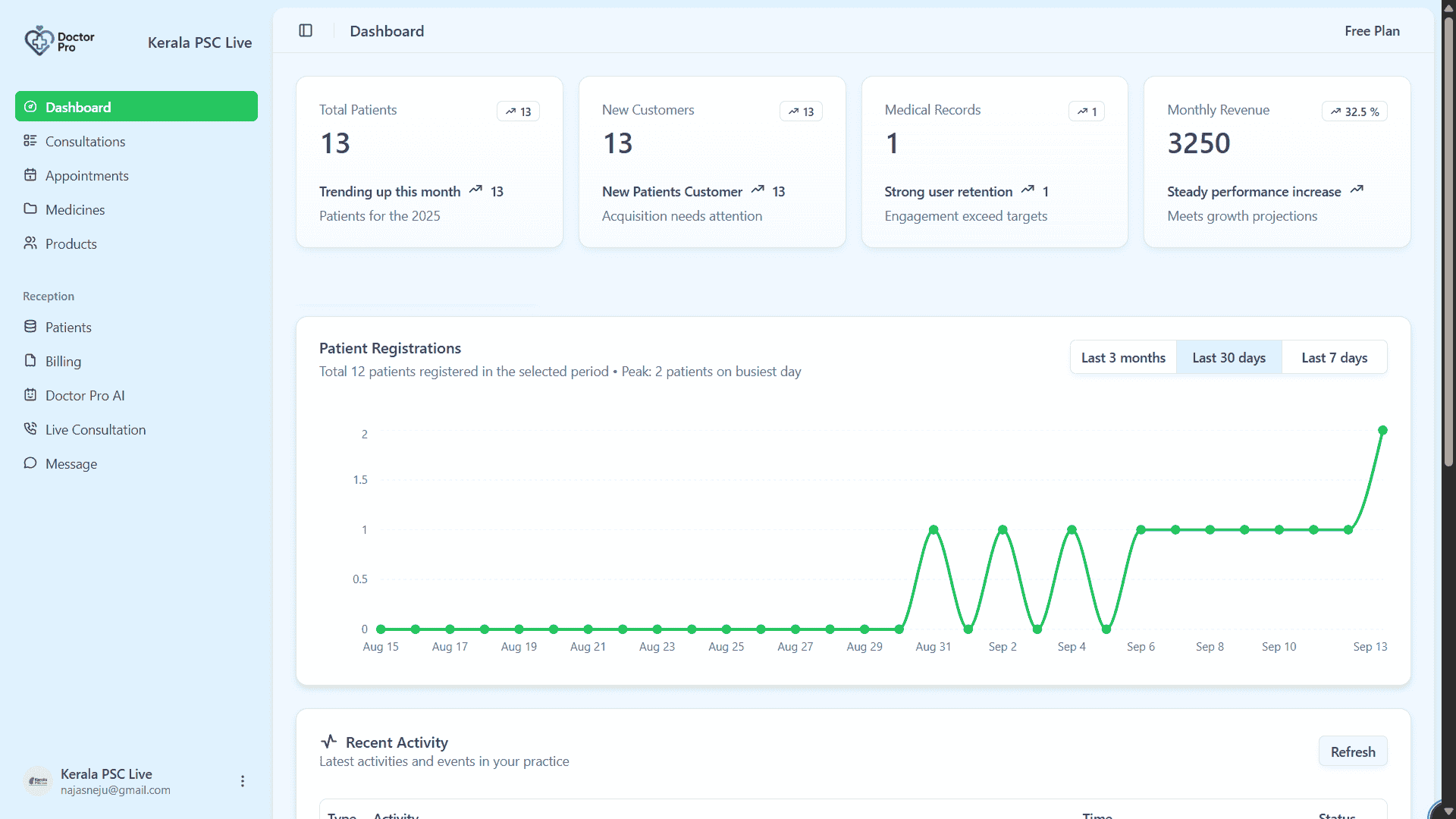Switch chart to Last 7 days
This screenshot has width=1456, height=819.
point(1334,357)
